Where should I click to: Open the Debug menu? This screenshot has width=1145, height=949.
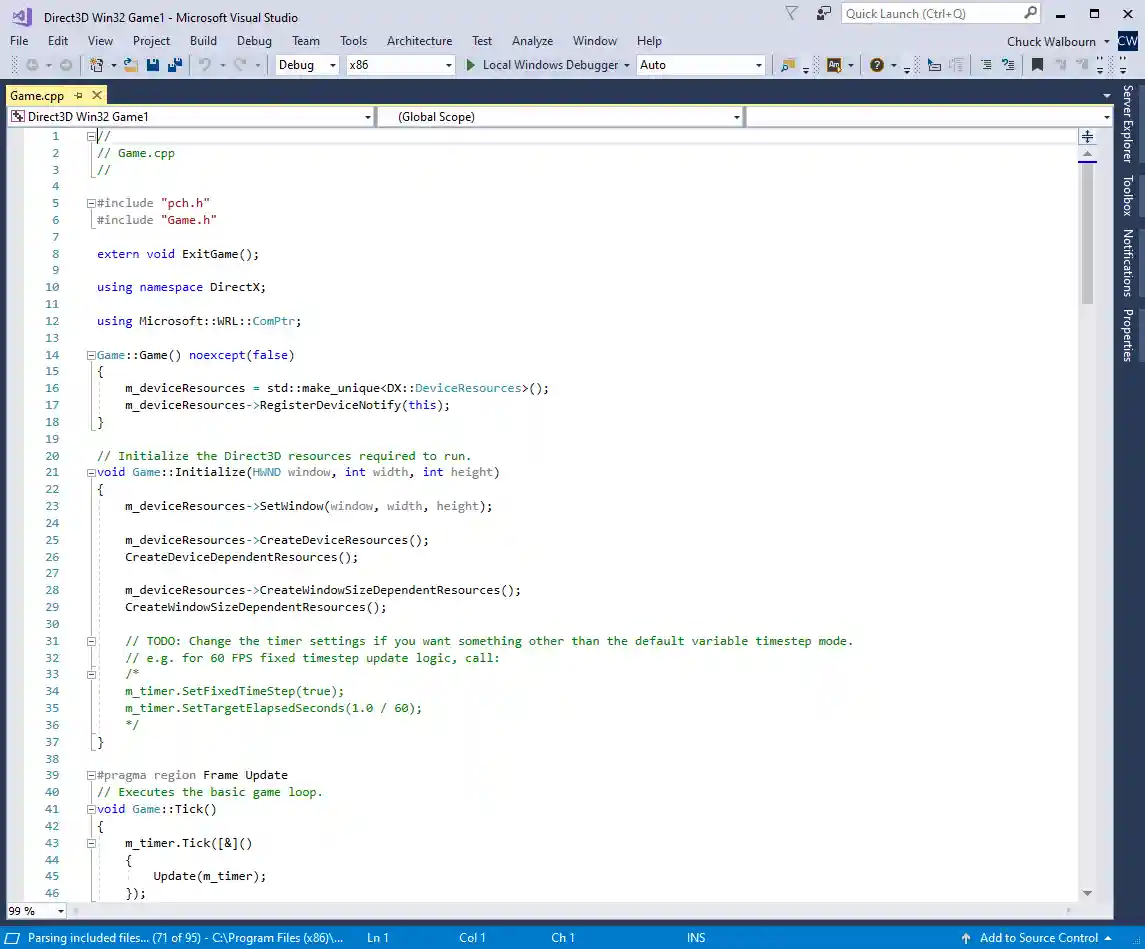(254, 41)
